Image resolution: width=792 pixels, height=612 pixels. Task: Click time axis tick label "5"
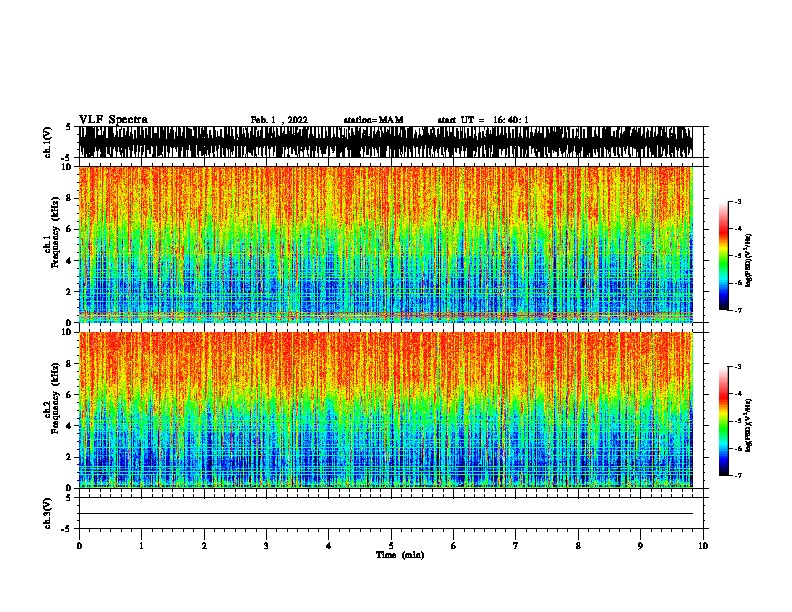[x=391, y=545]
